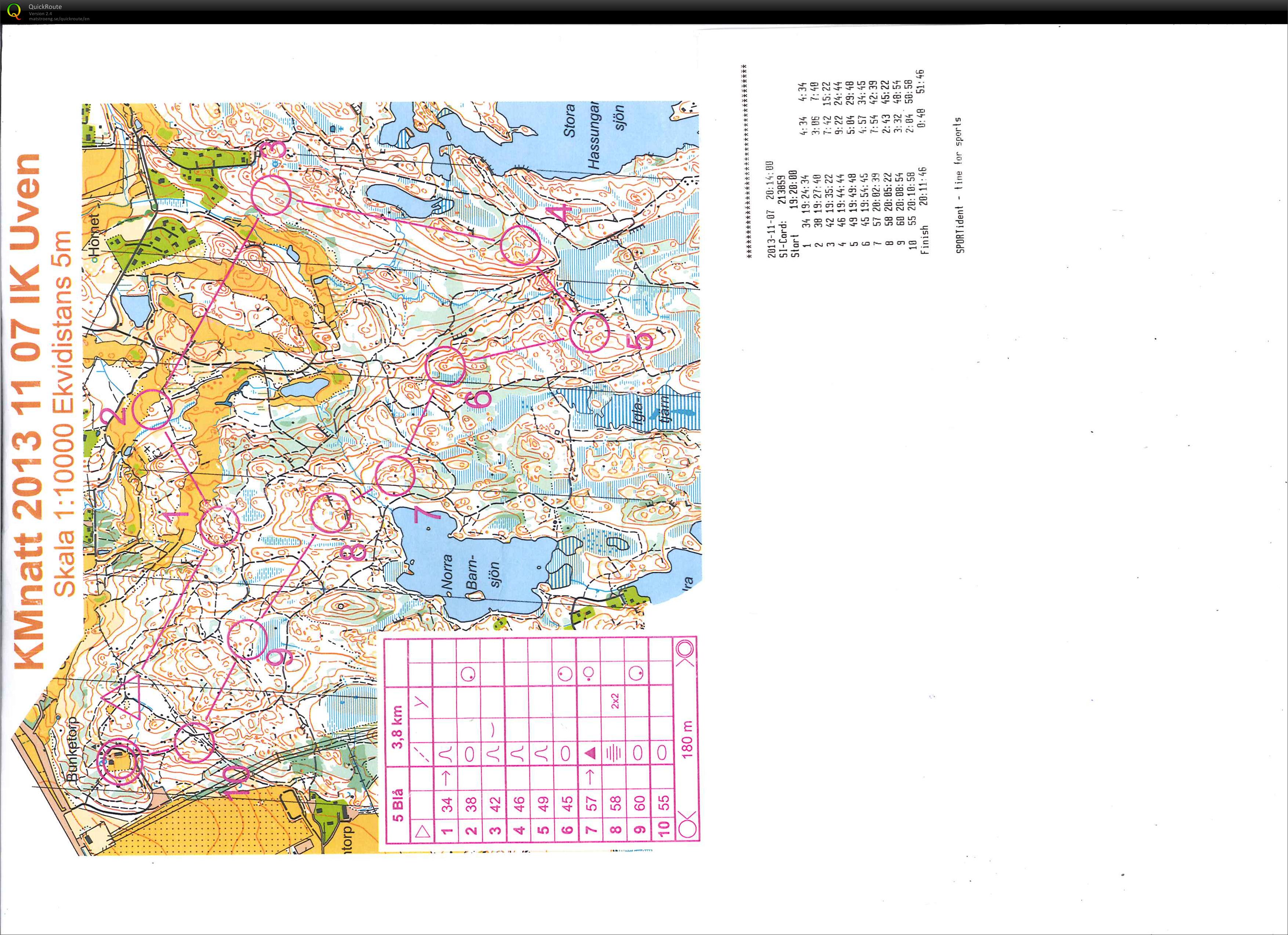Click the QuickRoute title text
This screenshot has height=935, width=1288.
(x=46, y=7)
